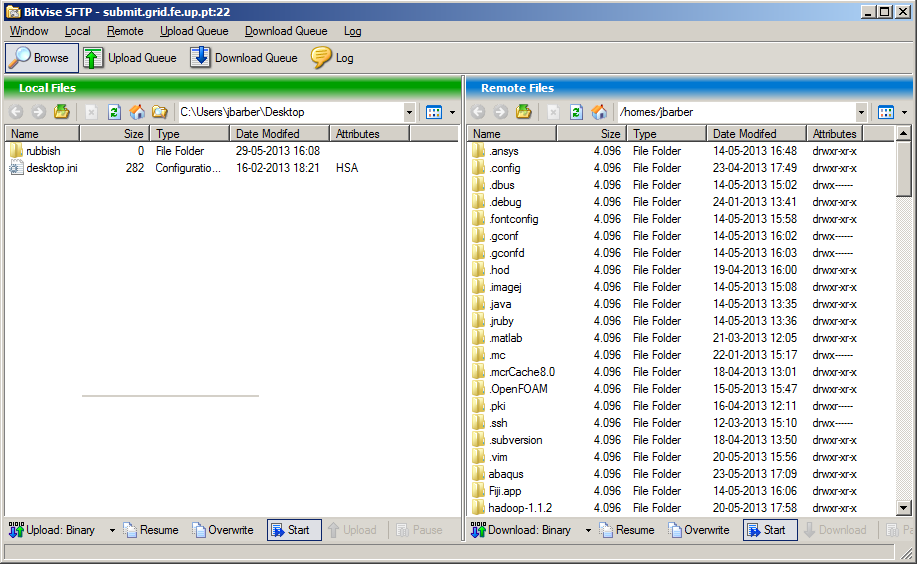Open the Remote menu

125,31
